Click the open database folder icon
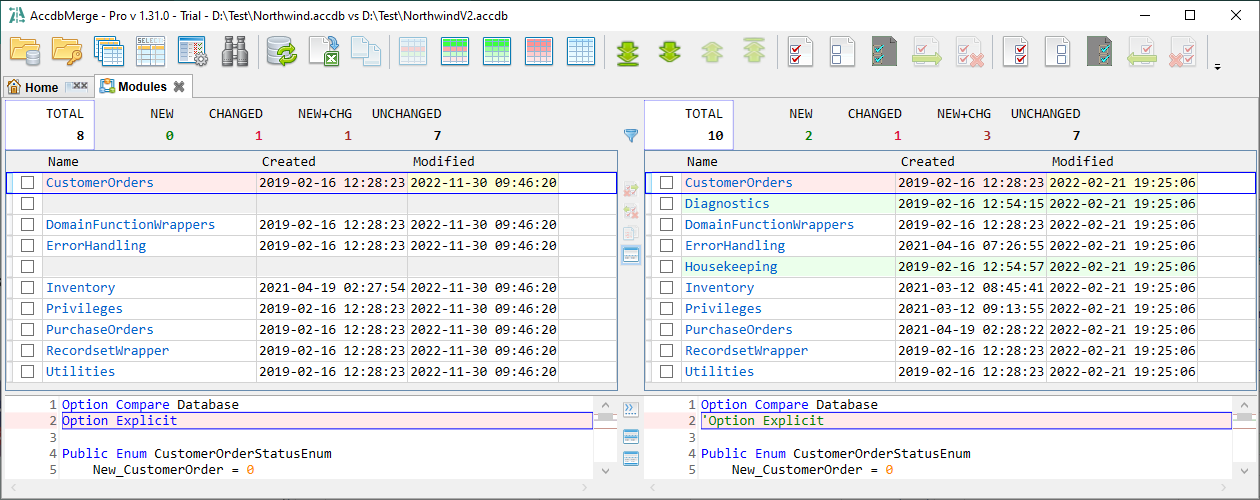 [x=25, y=51]
